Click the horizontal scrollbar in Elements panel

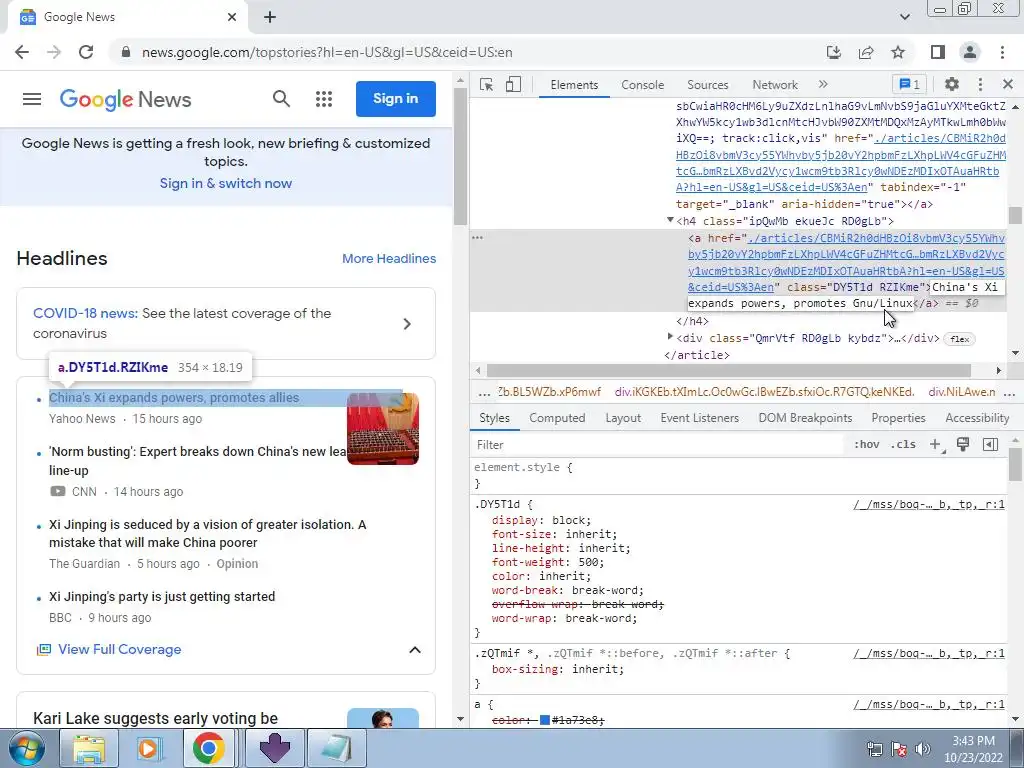coord(728,370)
